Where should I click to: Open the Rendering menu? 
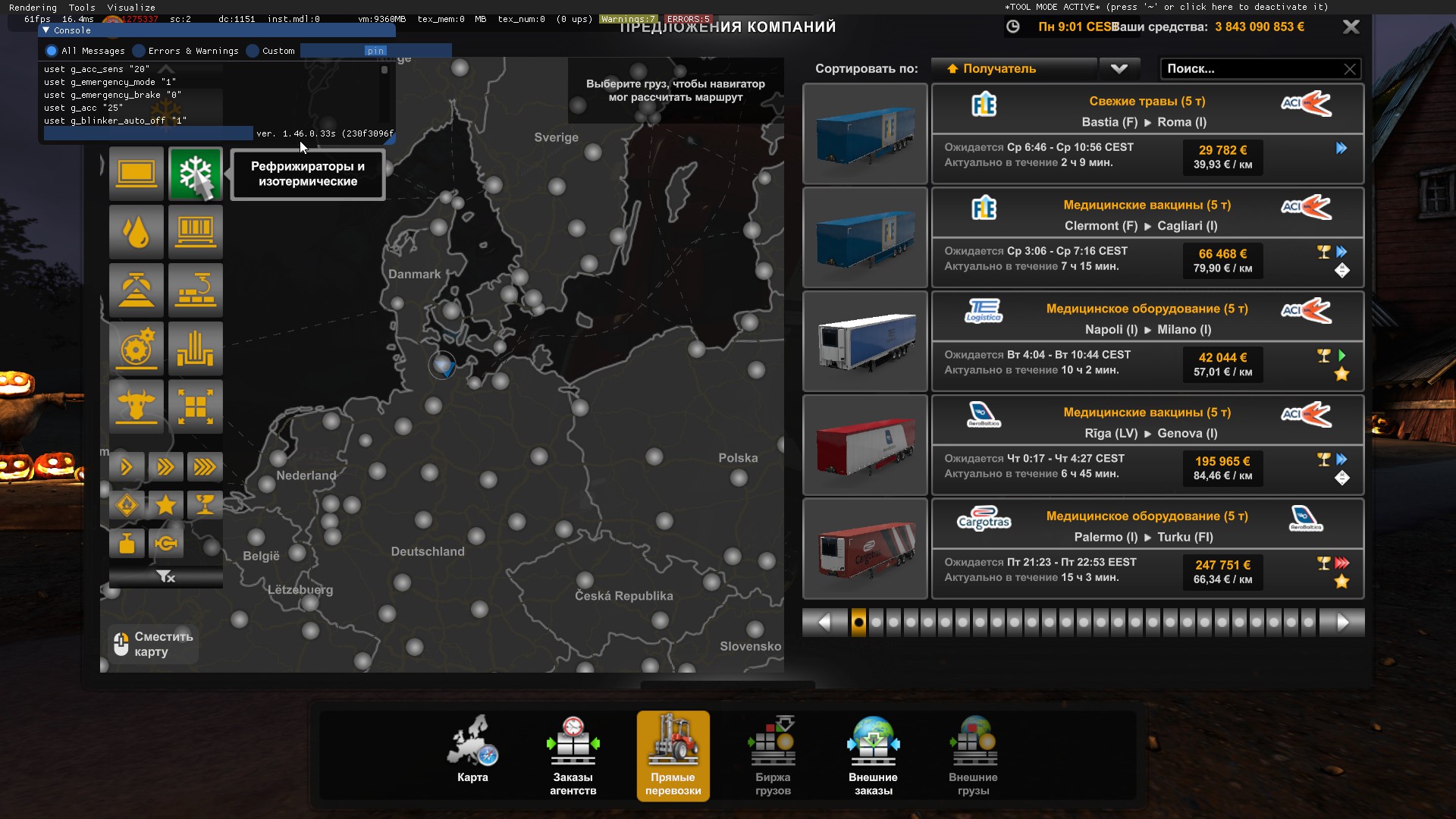[33, 8]
